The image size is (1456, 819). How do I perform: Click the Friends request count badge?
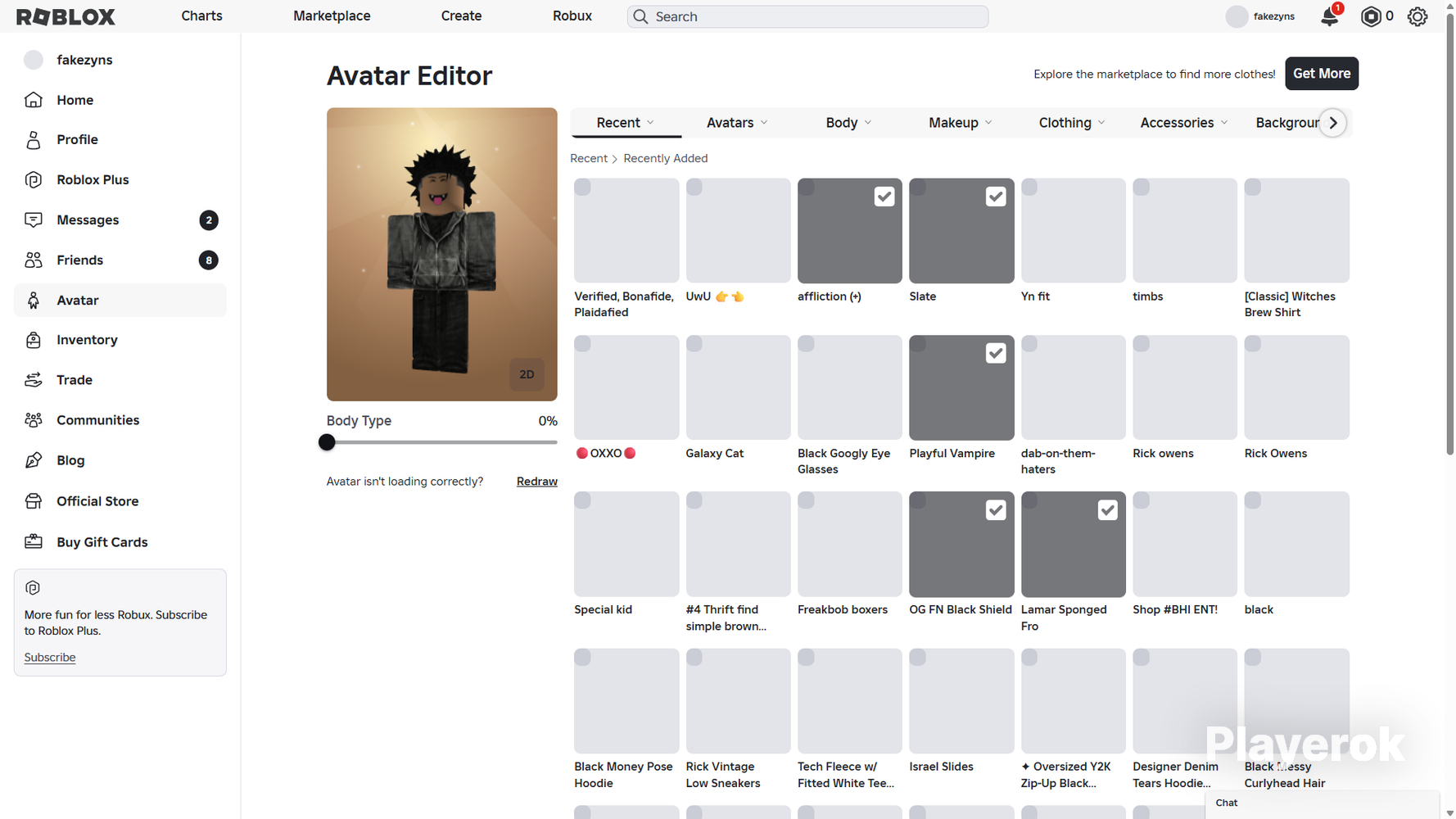pos(209,260)
